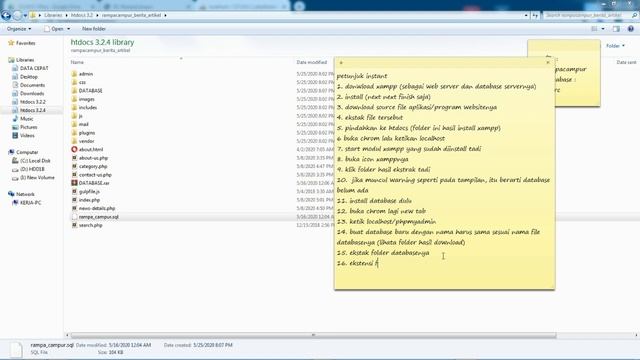640x360 pixels.
Task: Open the Organize menu
Action: (x=19, y=29)
